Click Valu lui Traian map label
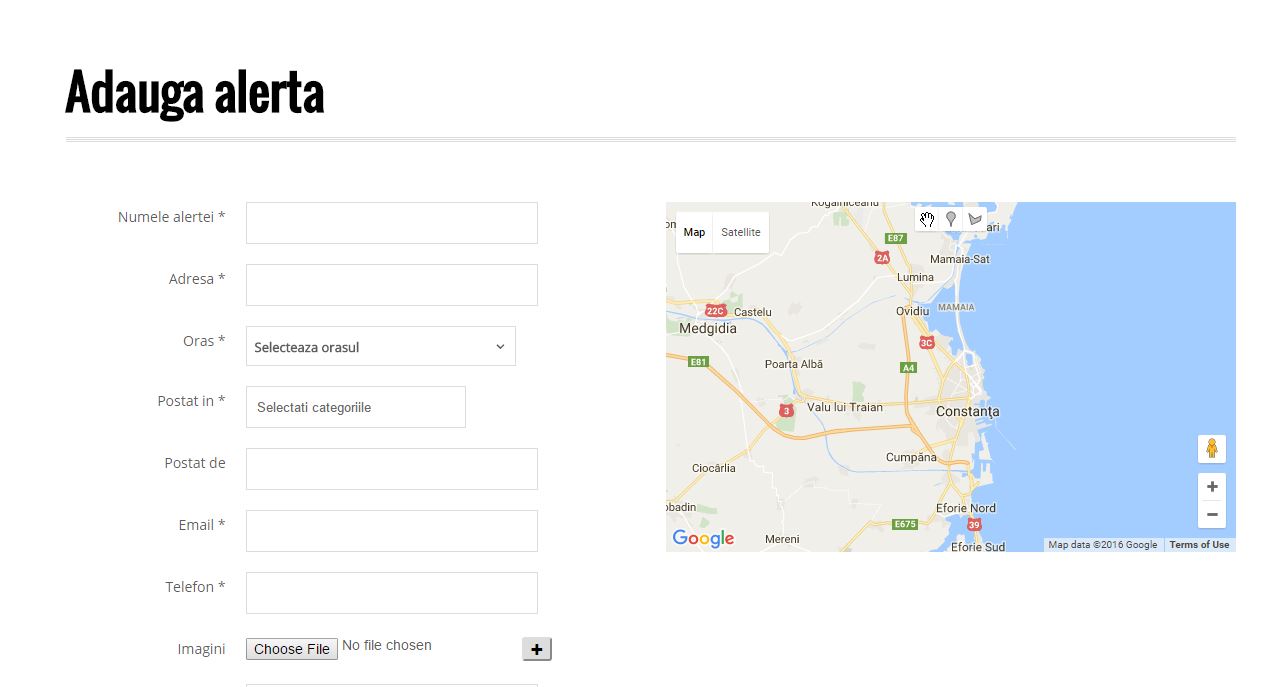 point(845,407)
